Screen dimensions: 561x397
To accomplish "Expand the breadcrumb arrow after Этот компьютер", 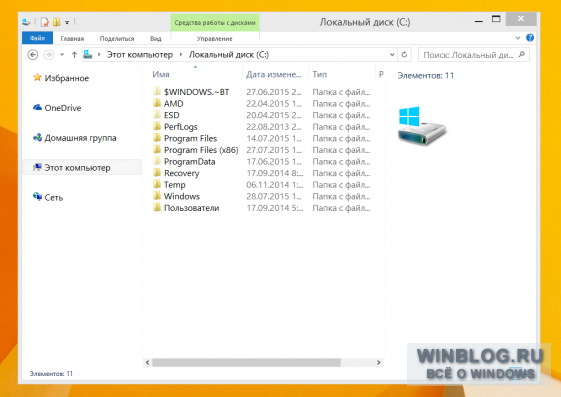I will click(181, 55).
